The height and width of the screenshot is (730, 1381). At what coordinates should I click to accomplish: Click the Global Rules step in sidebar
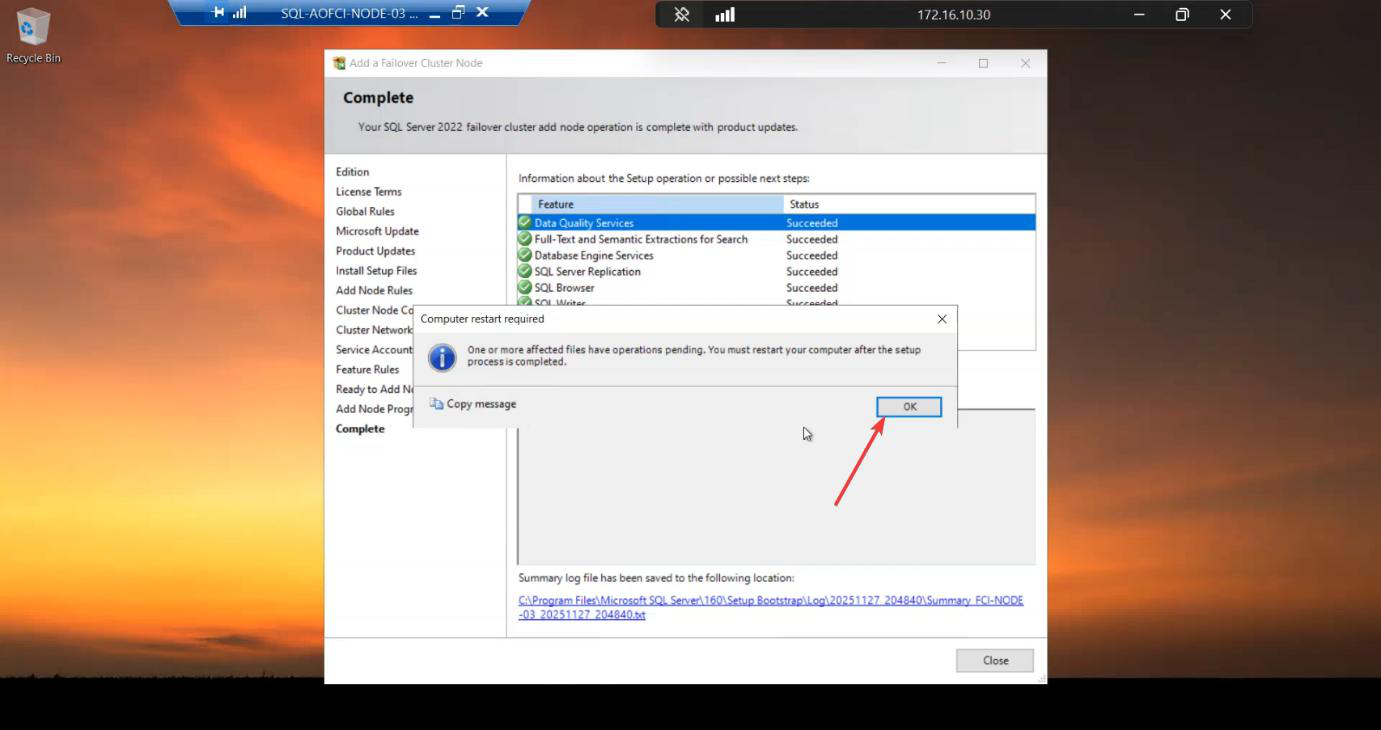tap(365, 211)
